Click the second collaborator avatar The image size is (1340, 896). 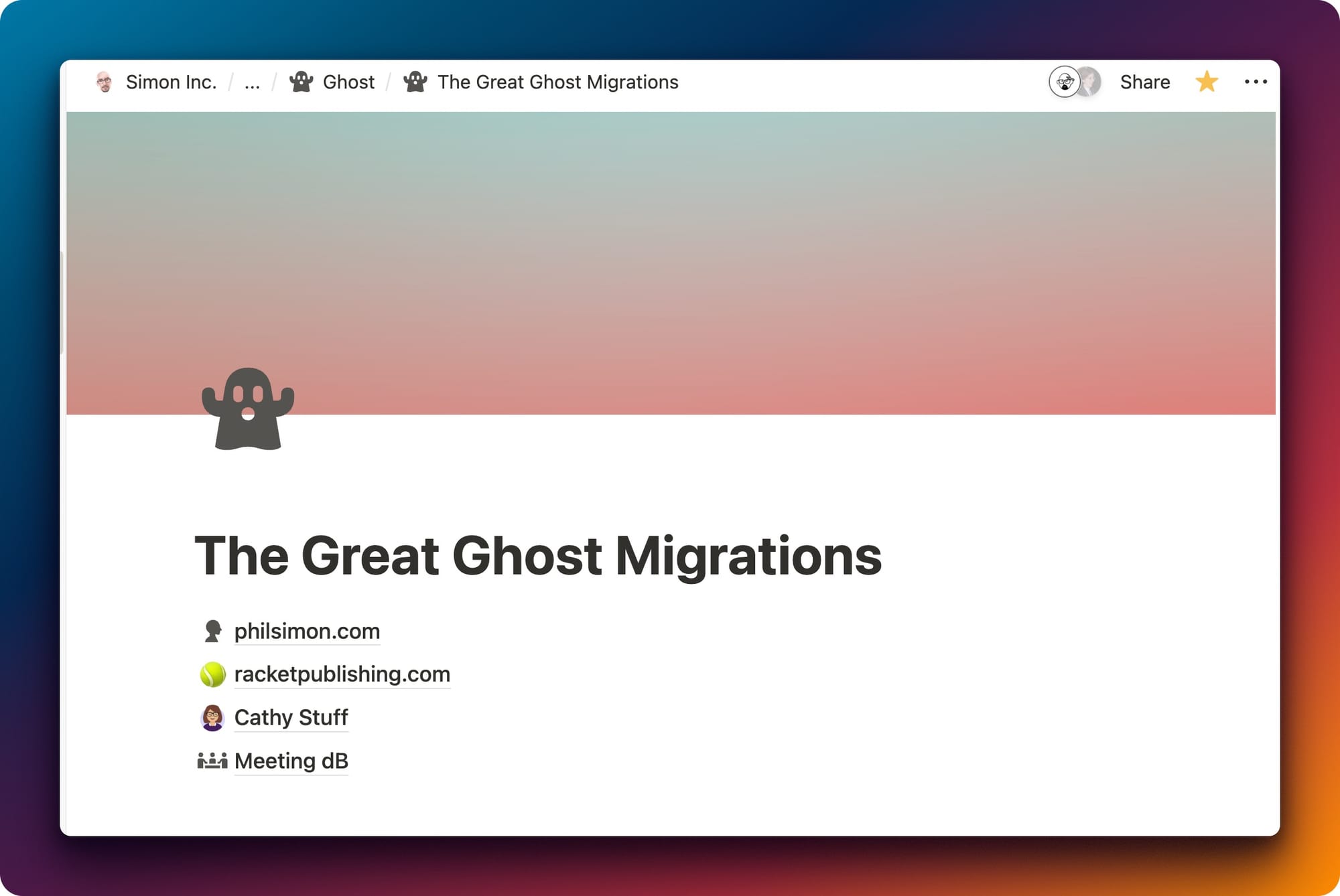pos(1092,82)
